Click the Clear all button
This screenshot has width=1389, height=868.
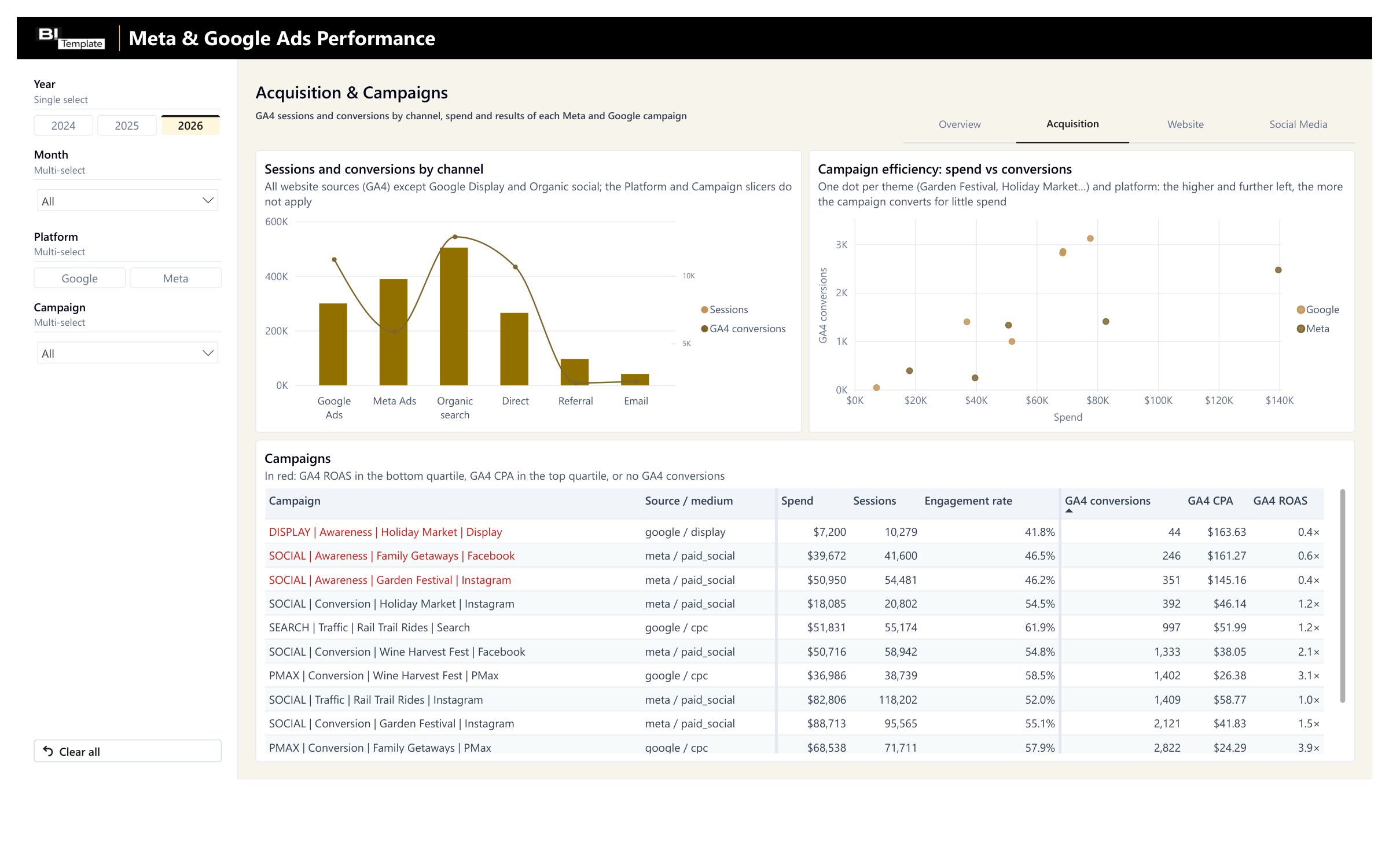(x=127, y=751)
